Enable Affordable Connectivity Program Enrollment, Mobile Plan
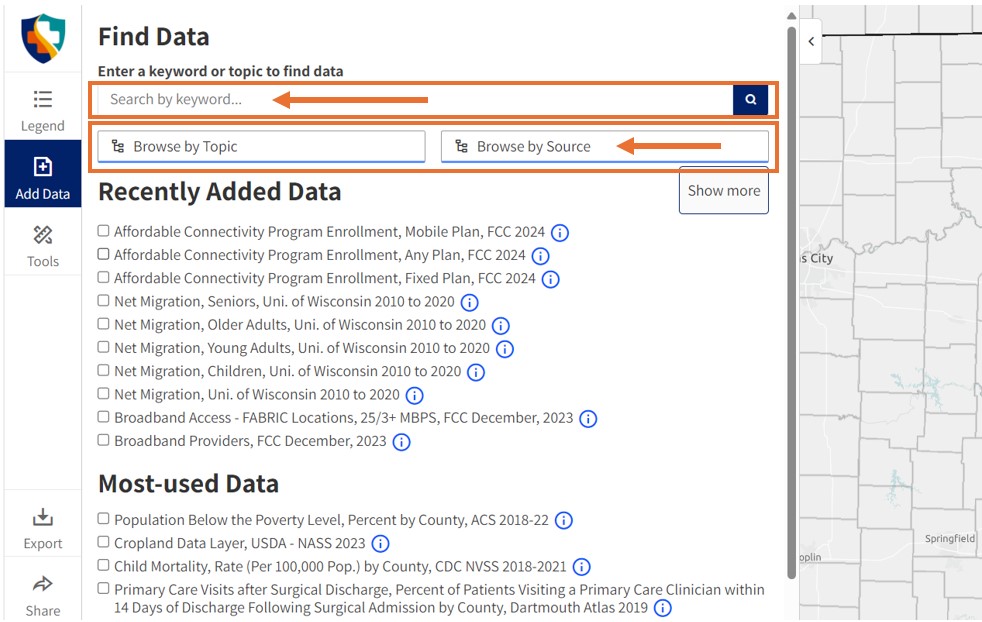This screenshot has height=622, width=982. point(104,231)
